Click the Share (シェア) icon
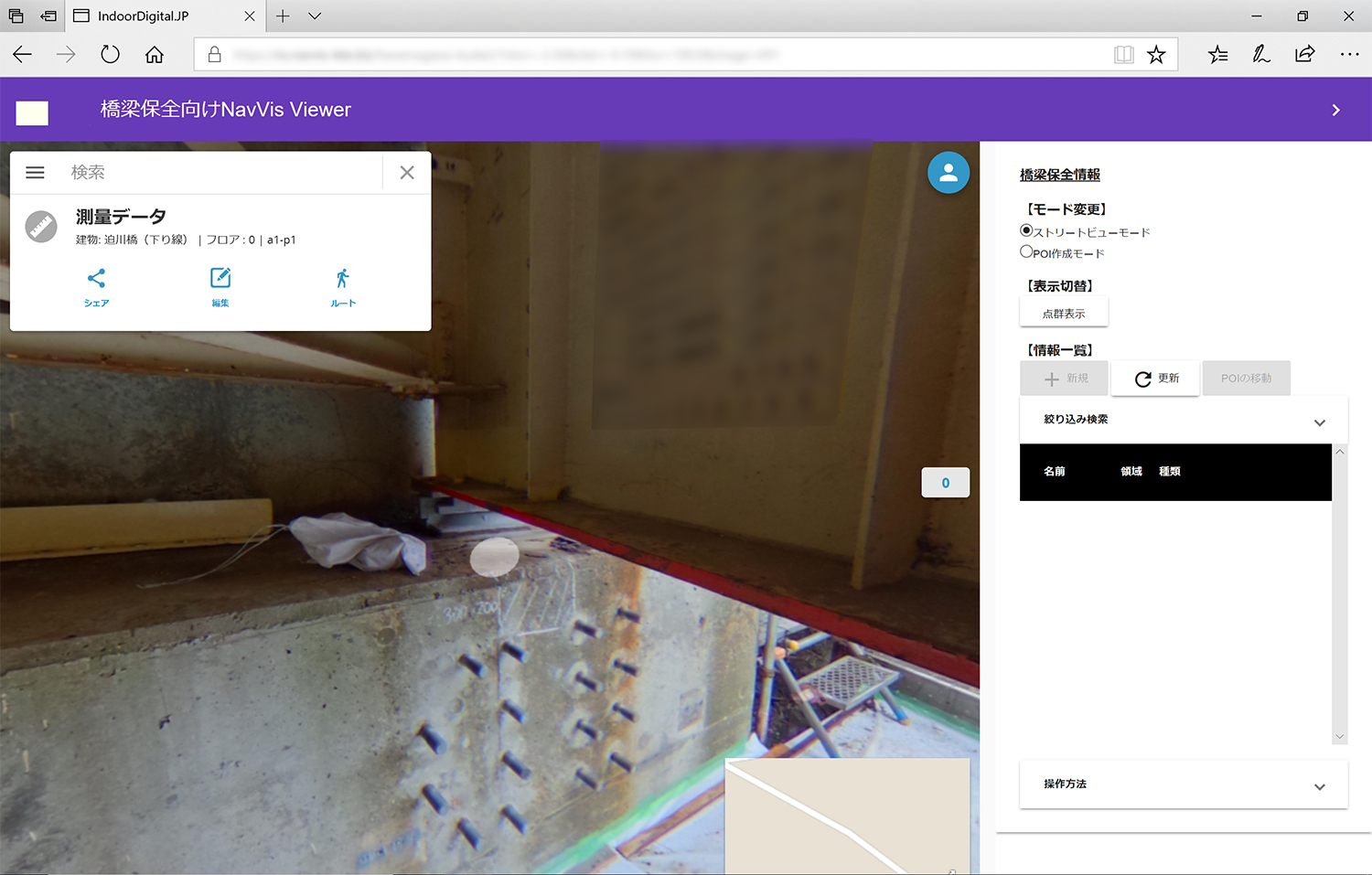This screenshot has width=1372, height=875. coord(96,279)
